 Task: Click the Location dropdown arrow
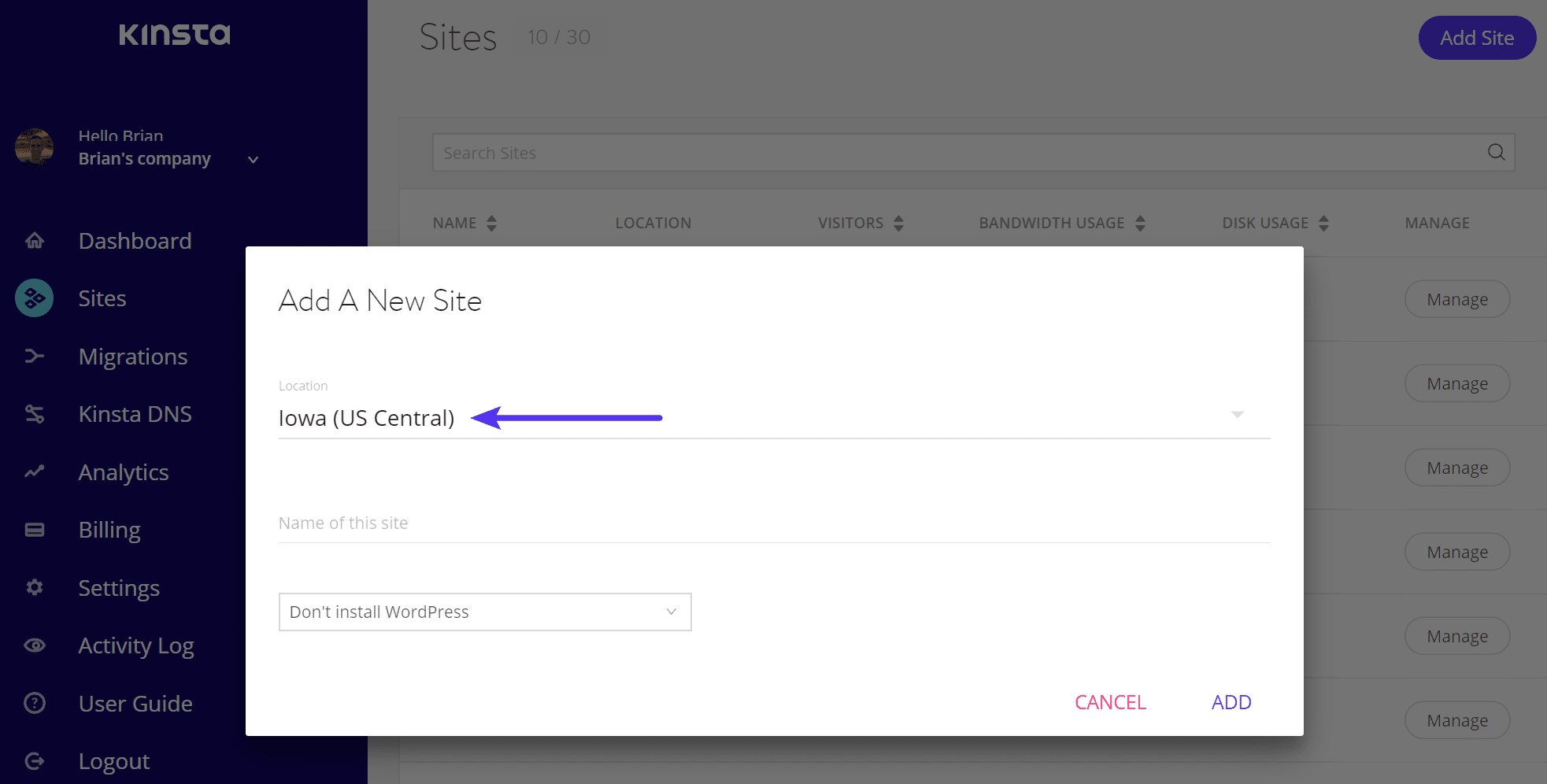tap(1238, 415)
